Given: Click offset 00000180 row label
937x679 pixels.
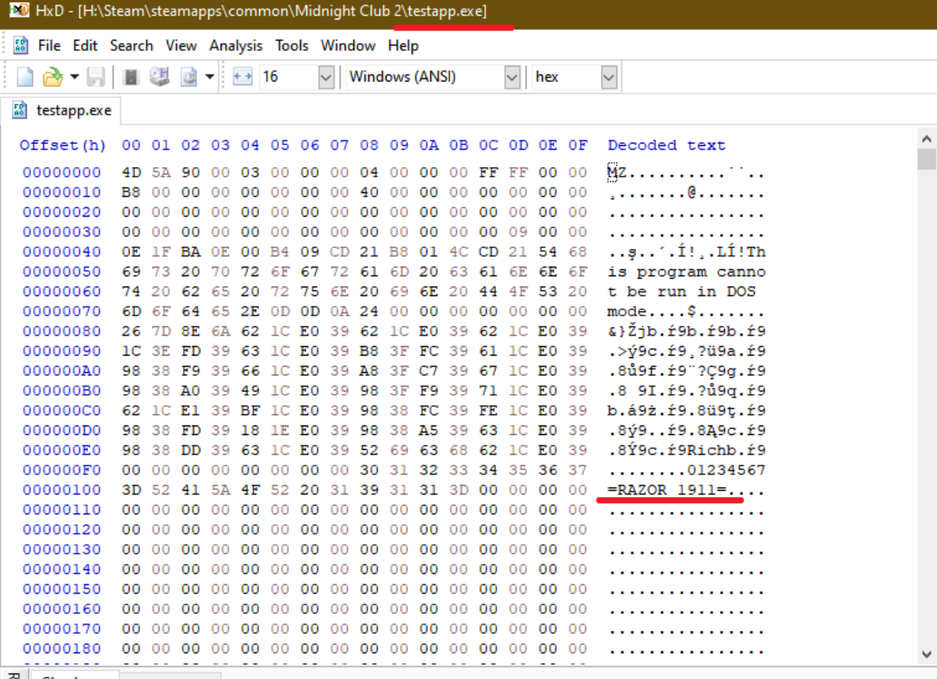Looking at the screenshot, I should click(62, 649).
